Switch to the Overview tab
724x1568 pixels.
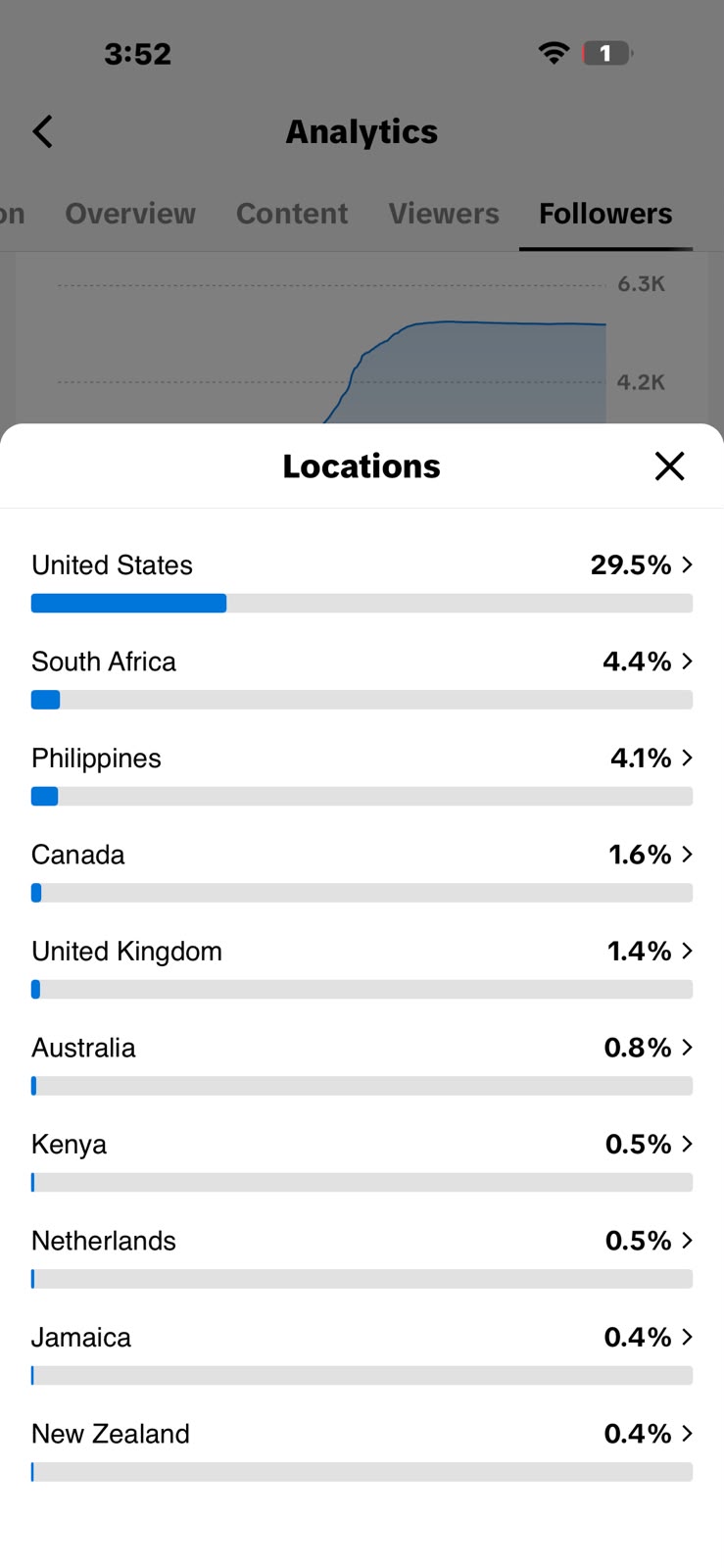(130, 214)
